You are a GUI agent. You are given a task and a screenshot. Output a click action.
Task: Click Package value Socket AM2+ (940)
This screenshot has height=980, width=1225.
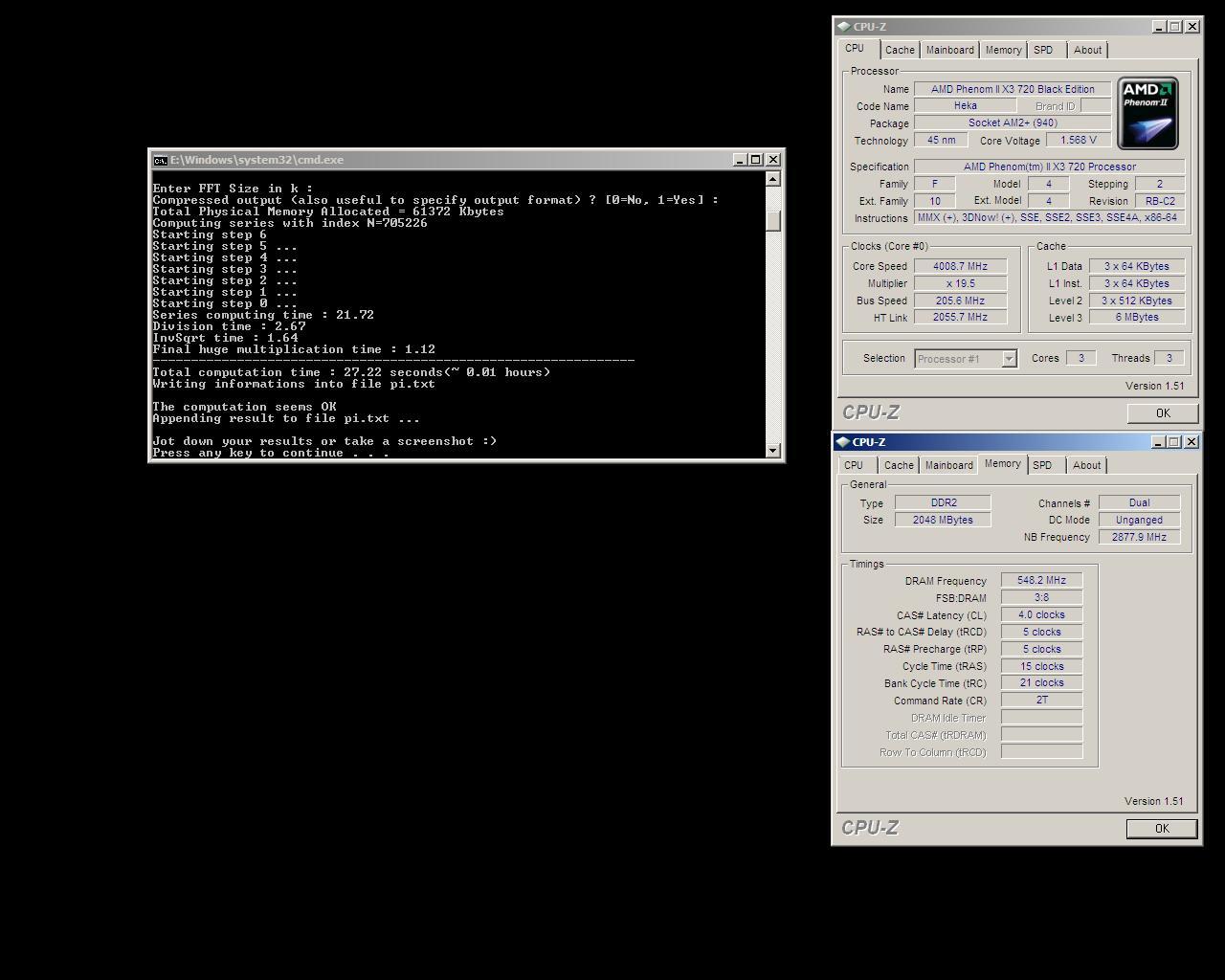coord(1013,122)
